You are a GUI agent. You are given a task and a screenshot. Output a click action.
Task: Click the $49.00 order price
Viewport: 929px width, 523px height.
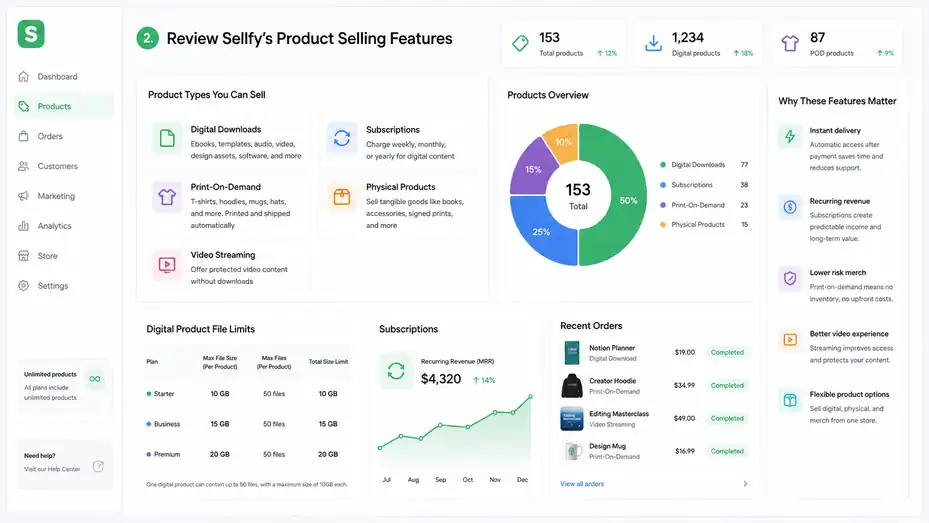pyautogui.click(x=684, y=418)
